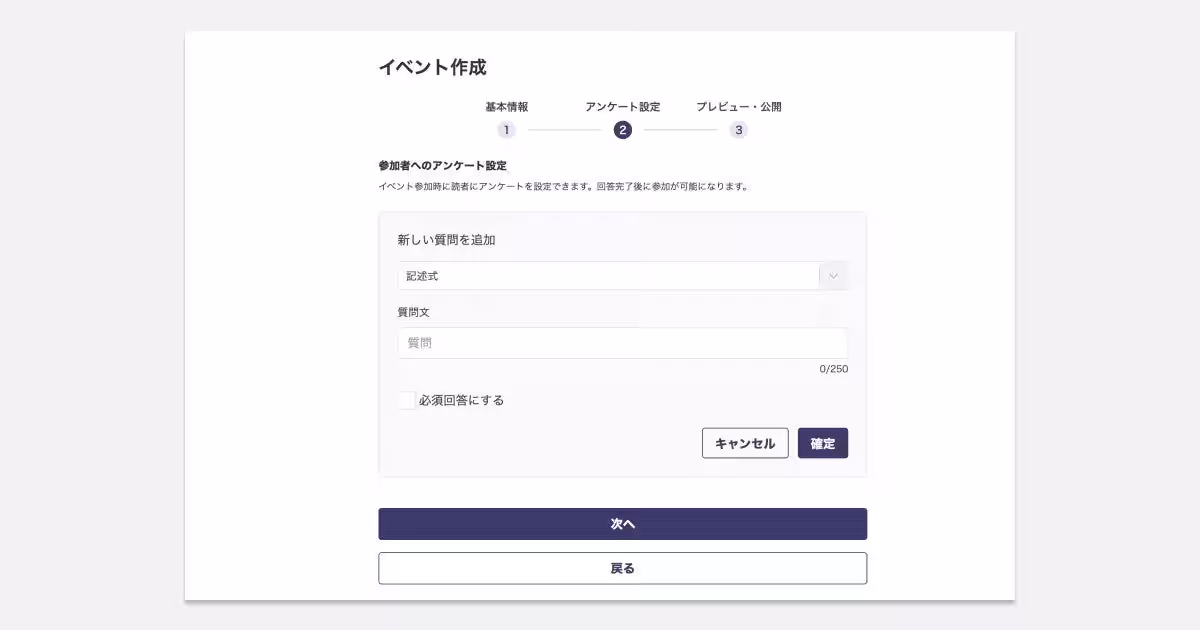
Task: Click the step 1 circle icon
Action: (506, 129)
